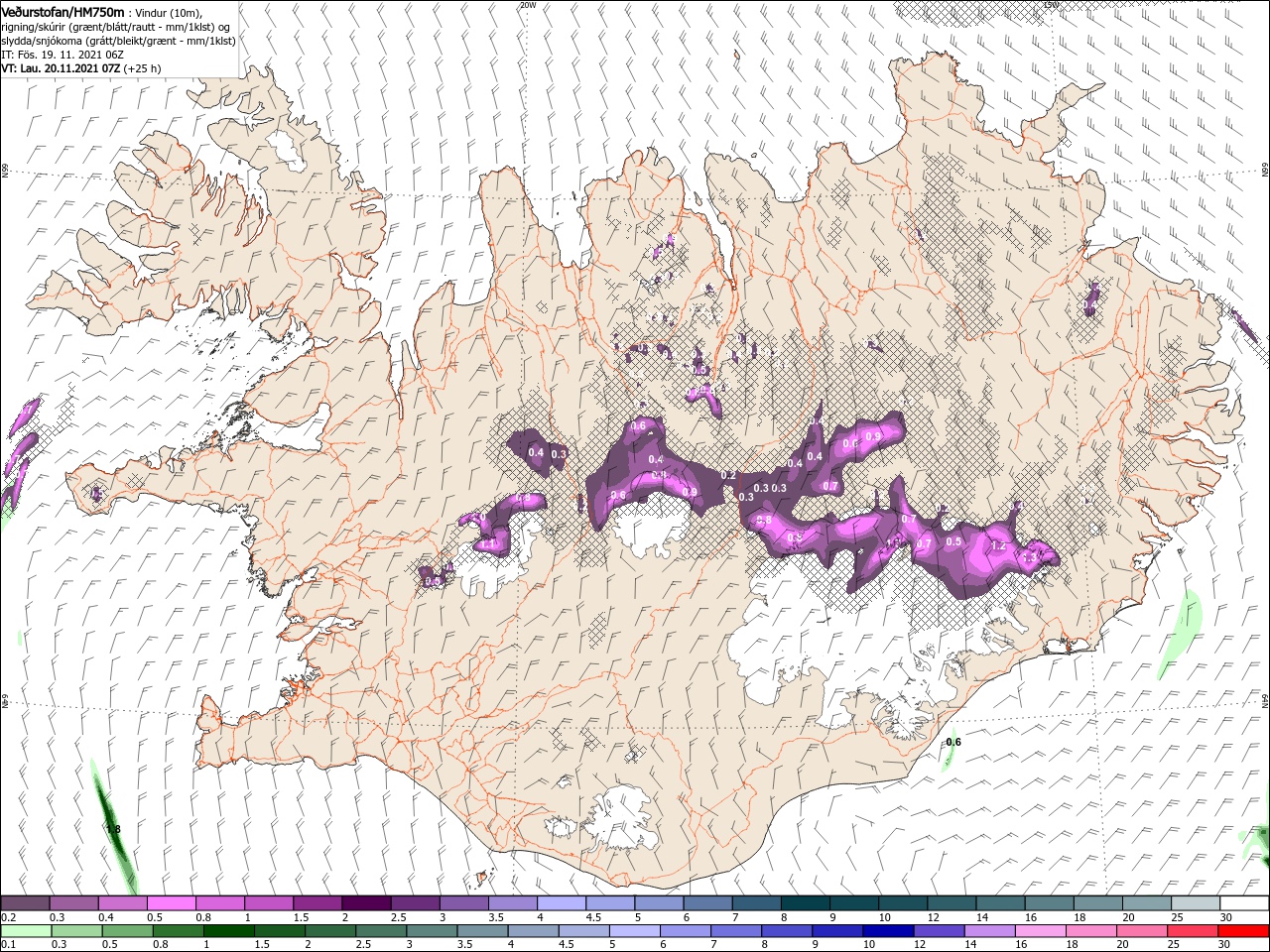Pick darkest purple top swatch between 2 and 2.5

pyautogui.click(x=366, y=903)
